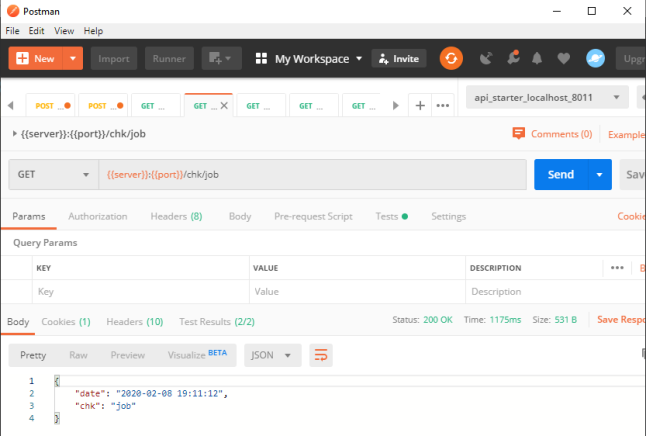
Task: Select the Params tab
Action: pos(29,216)
